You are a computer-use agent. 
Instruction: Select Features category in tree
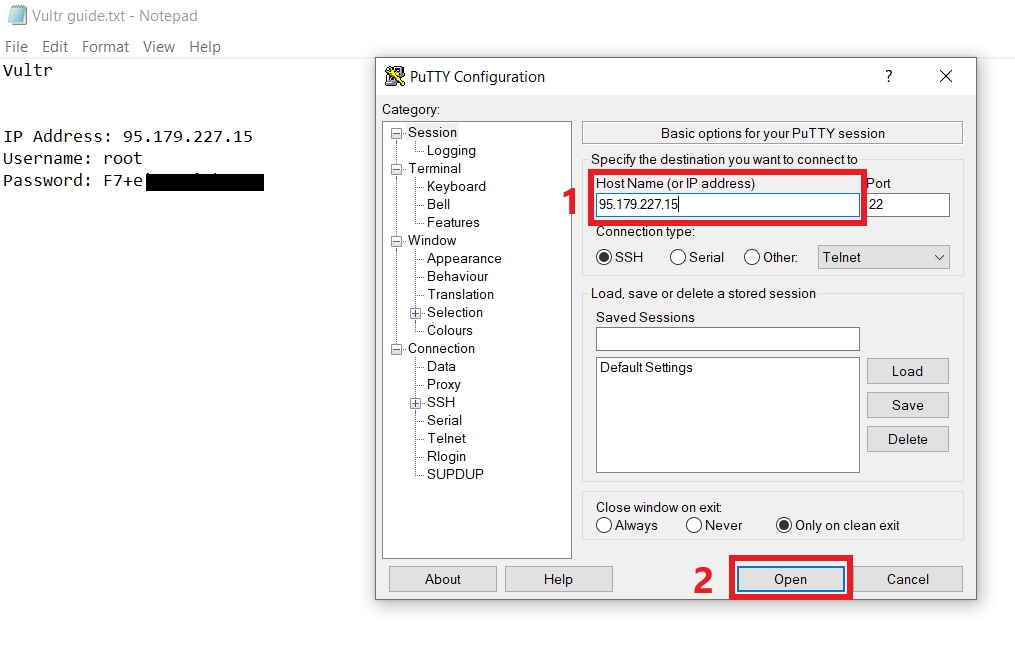tap(453, 222)
